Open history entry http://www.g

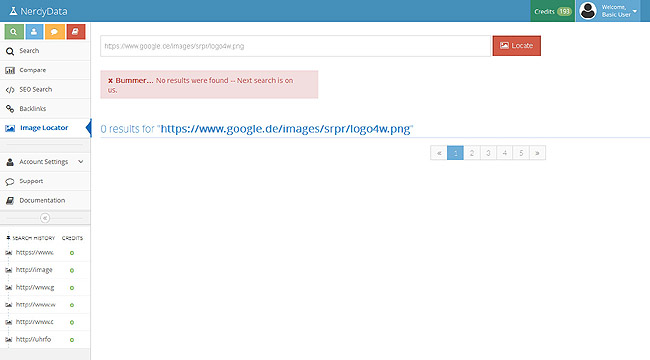pyautogui.click(x=35, y=287)
